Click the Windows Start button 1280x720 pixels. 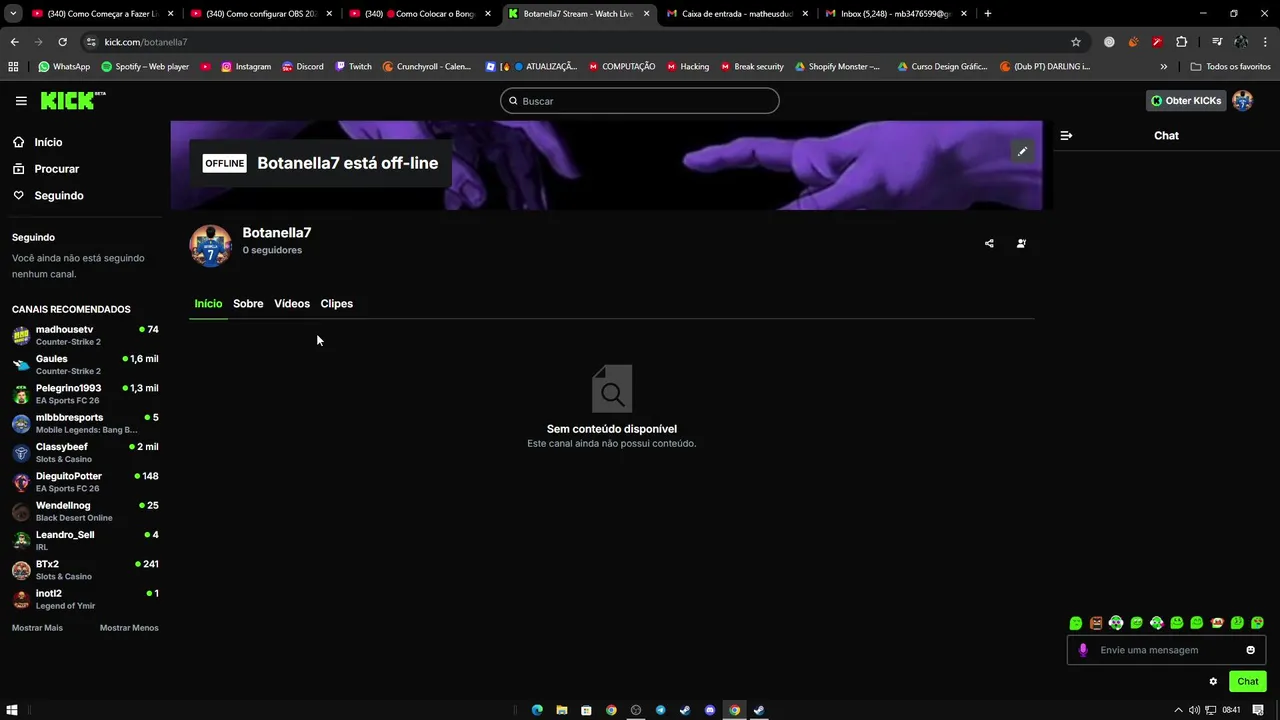click(13, 710)
